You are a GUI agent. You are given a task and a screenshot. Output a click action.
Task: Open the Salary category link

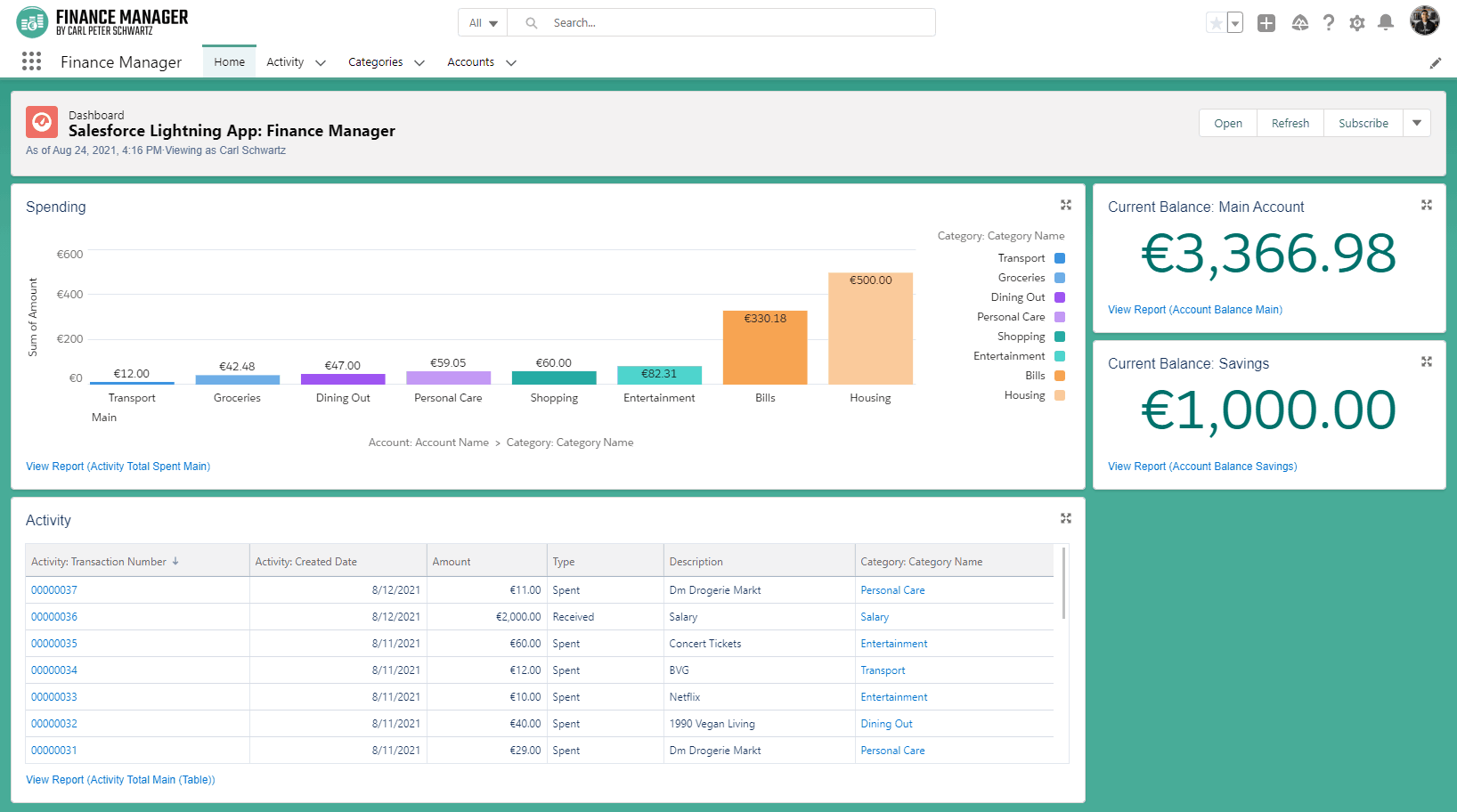[875, 617]
